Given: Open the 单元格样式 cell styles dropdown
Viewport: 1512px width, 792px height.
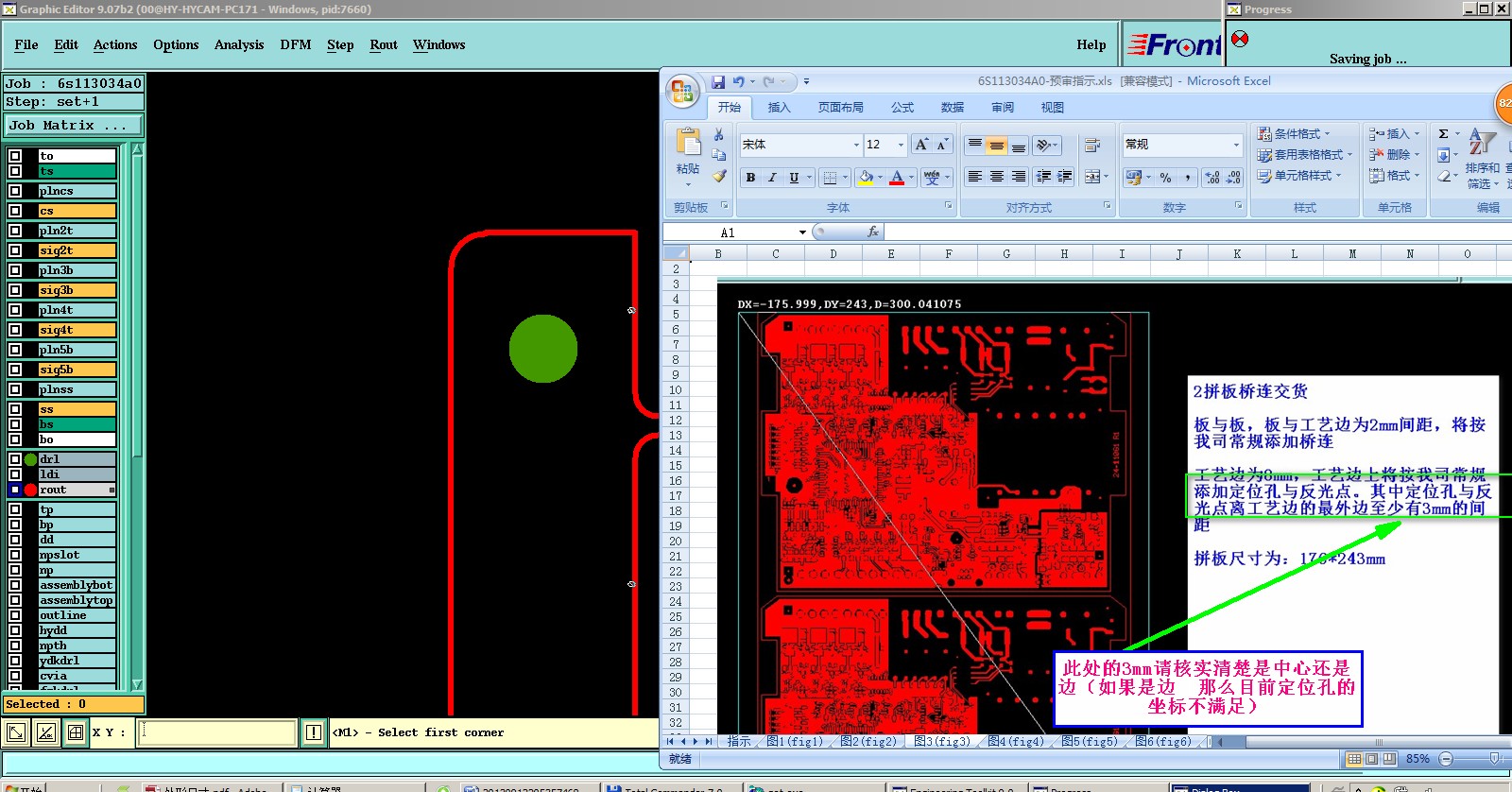Looking at the screenshot, I should [1298, 176].
